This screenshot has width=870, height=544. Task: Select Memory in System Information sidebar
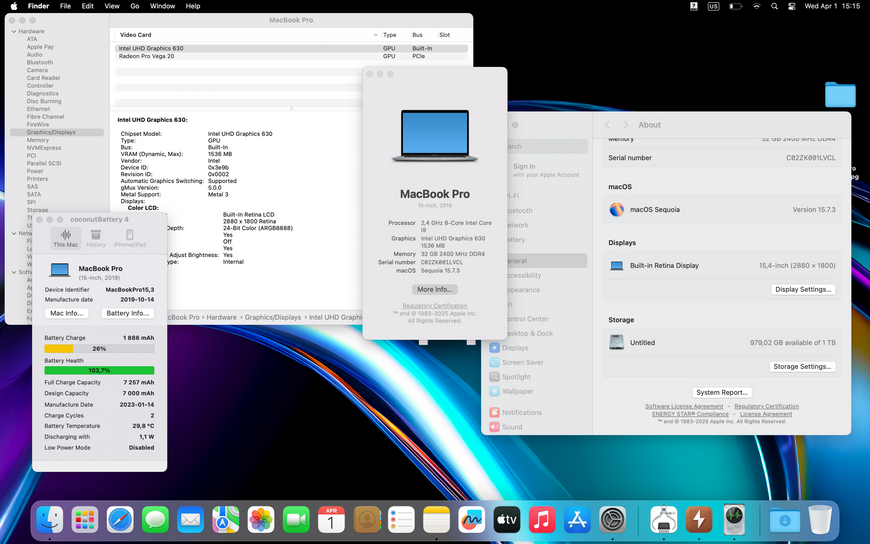[x=38, y=140]
